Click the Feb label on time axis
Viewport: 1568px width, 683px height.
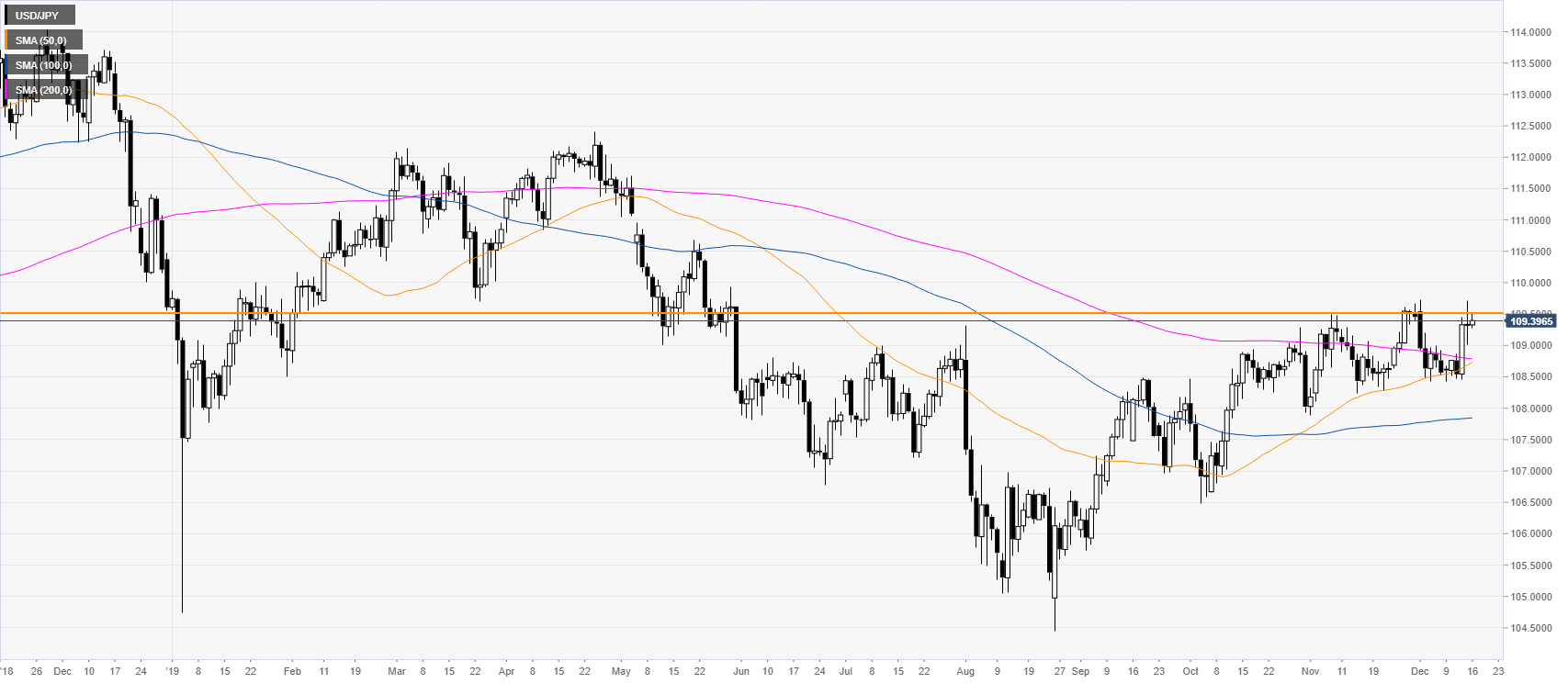292,671
